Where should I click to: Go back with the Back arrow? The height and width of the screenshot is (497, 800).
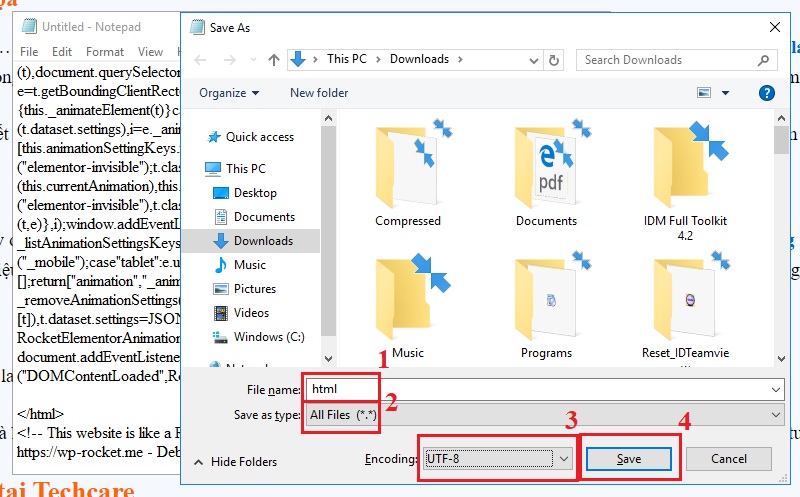[x=200, y=60]
